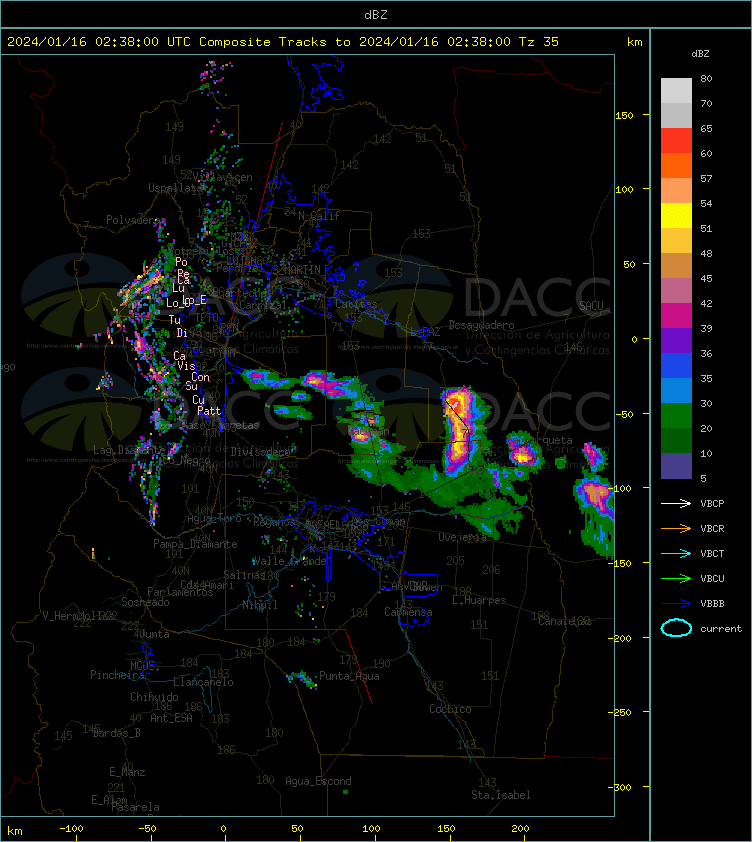This screenshot has height=842, width=752.
Task: Click the green VBCU arrow in legend
Action: click(x=676, y=578)
